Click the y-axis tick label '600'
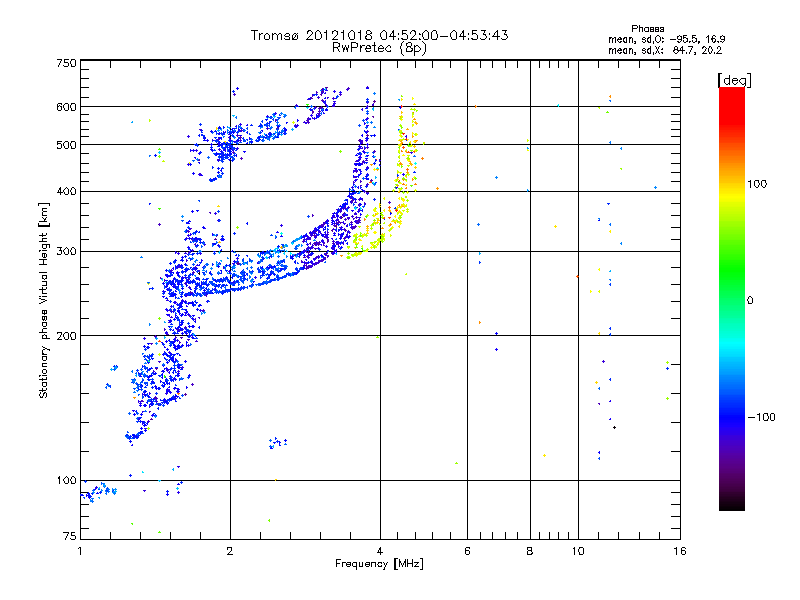Viewport: 800px width, 600px height. tap(67, 107)
